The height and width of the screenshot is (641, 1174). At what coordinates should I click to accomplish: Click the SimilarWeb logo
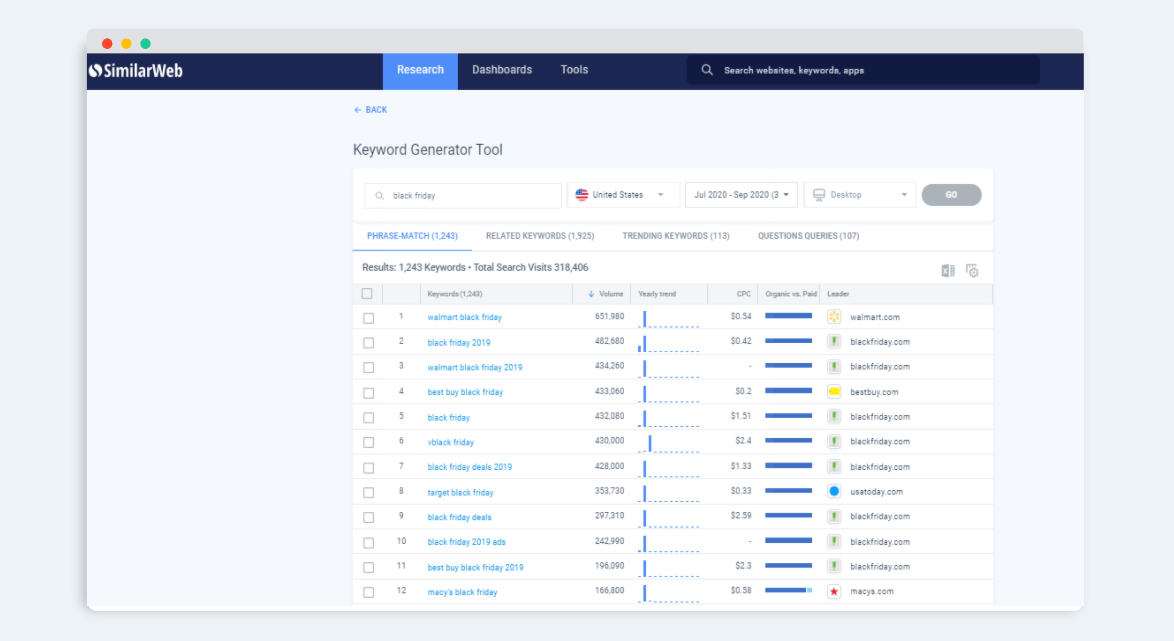(x=136, y=71)
